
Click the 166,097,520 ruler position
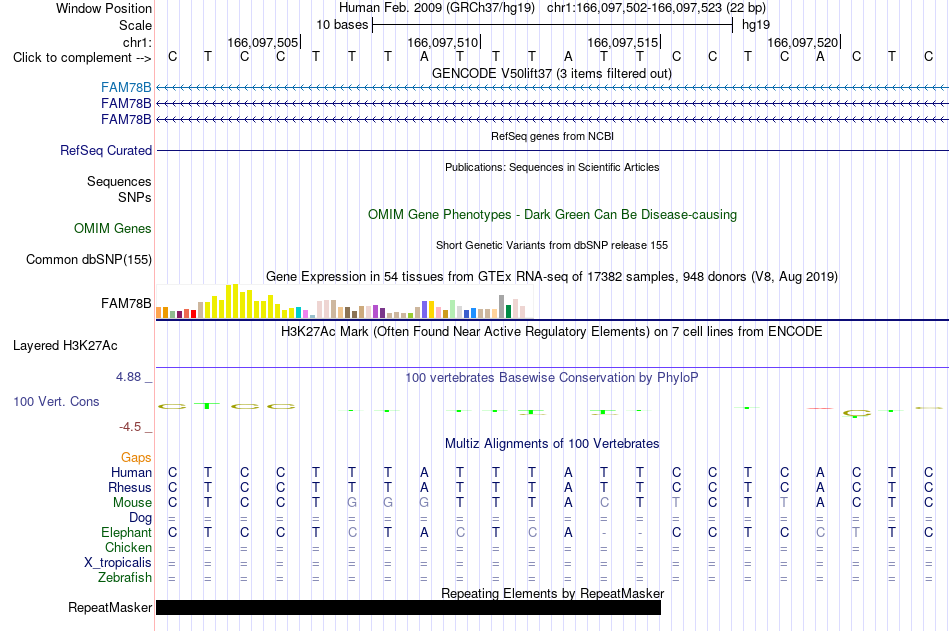click(803, 42)
